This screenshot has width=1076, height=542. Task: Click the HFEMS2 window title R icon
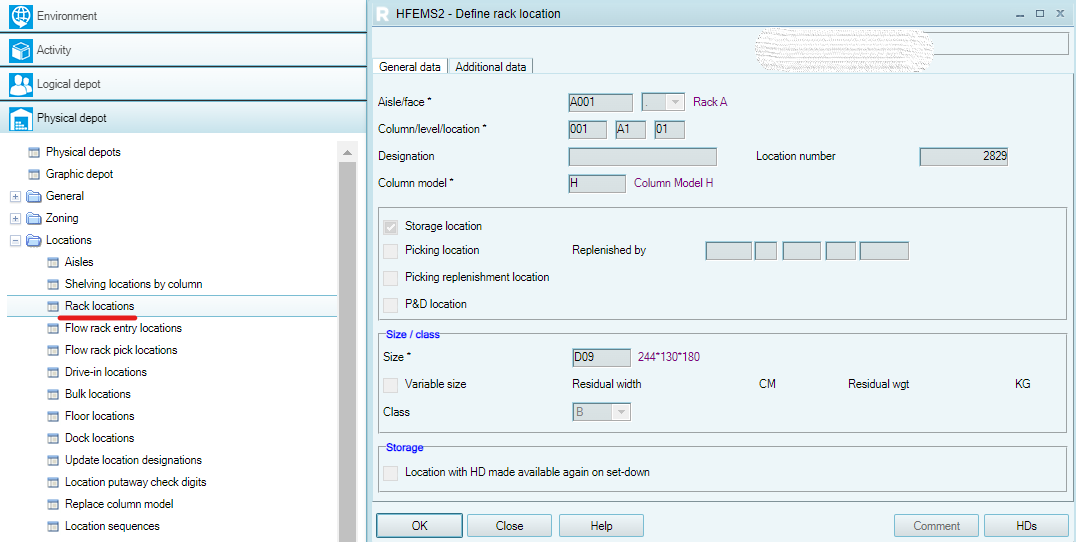pos(383,13)
